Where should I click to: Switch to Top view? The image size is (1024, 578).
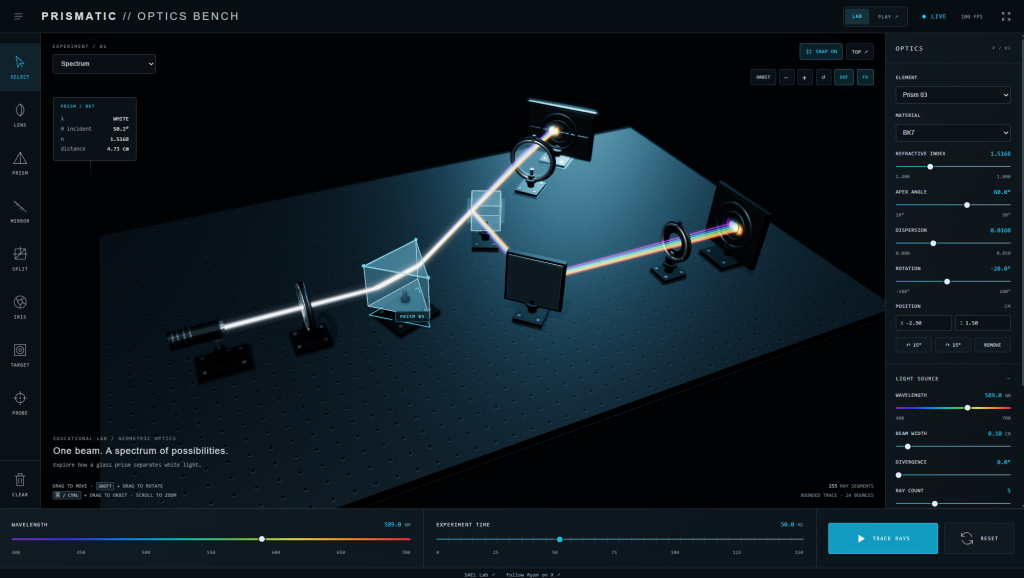pyautogui.click(x=860, y=52)
